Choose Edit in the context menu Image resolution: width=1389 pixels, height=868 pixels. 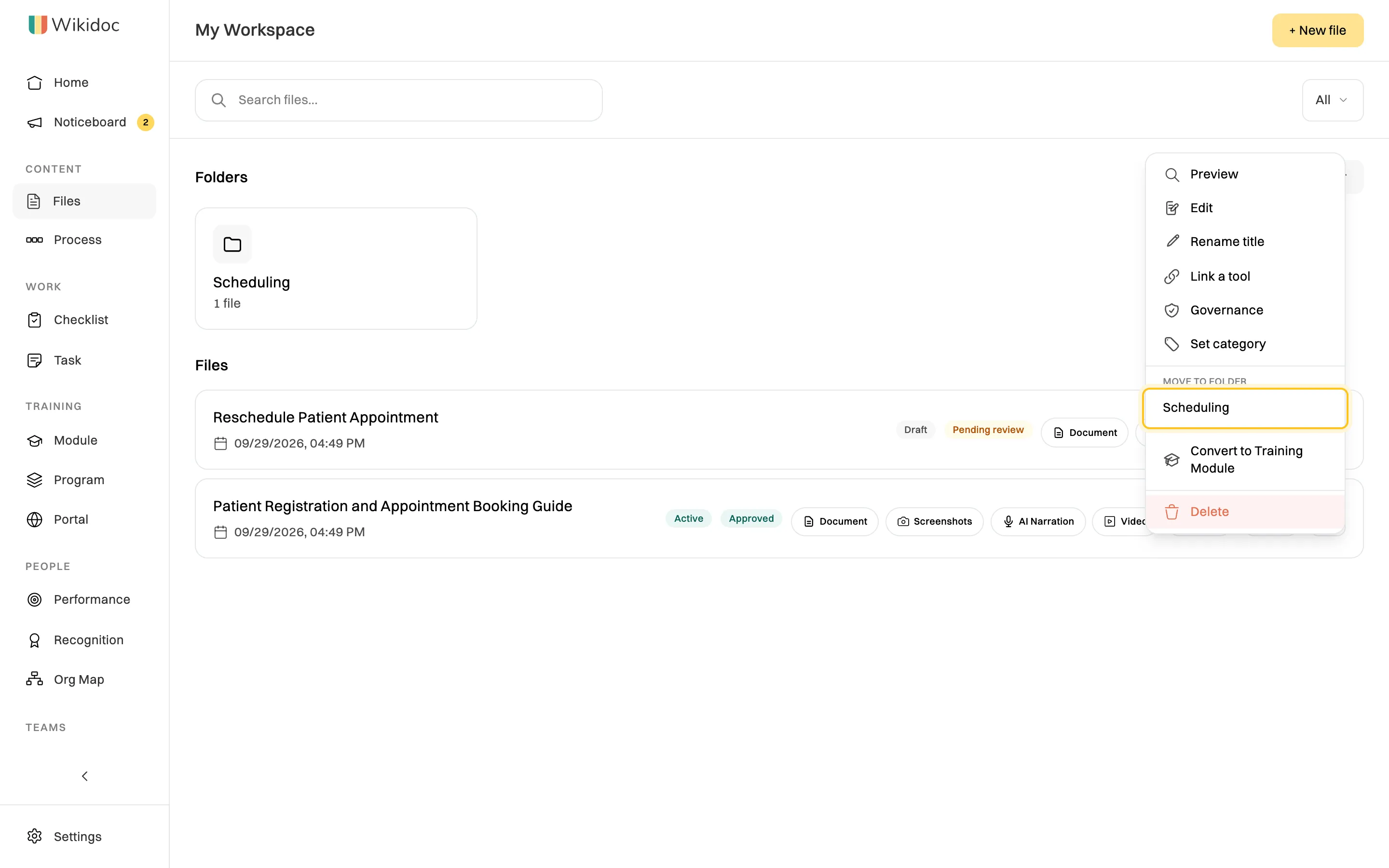coord(1245,208)
